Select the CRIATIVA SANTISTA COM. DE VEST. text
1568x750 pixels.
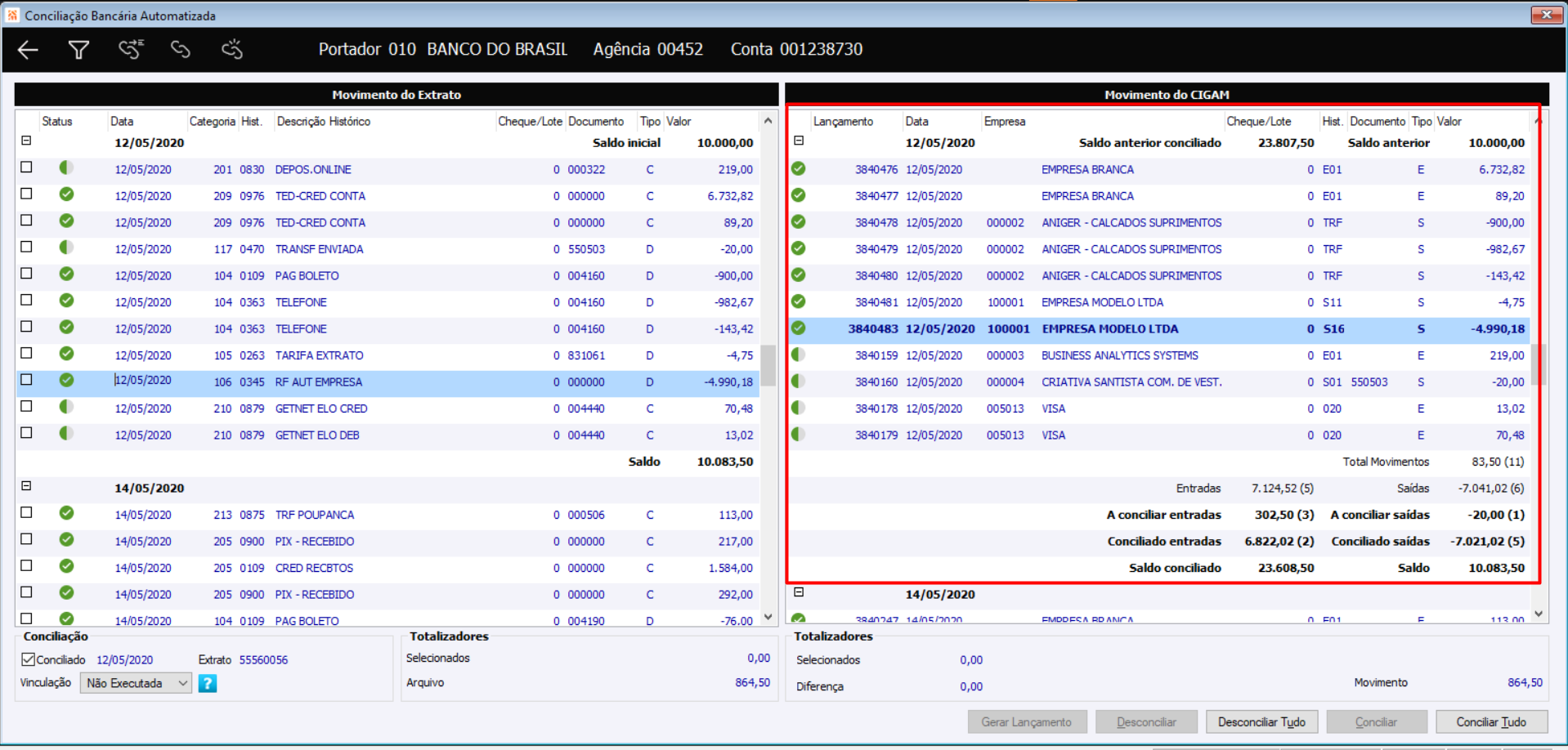pos(1132,382)
